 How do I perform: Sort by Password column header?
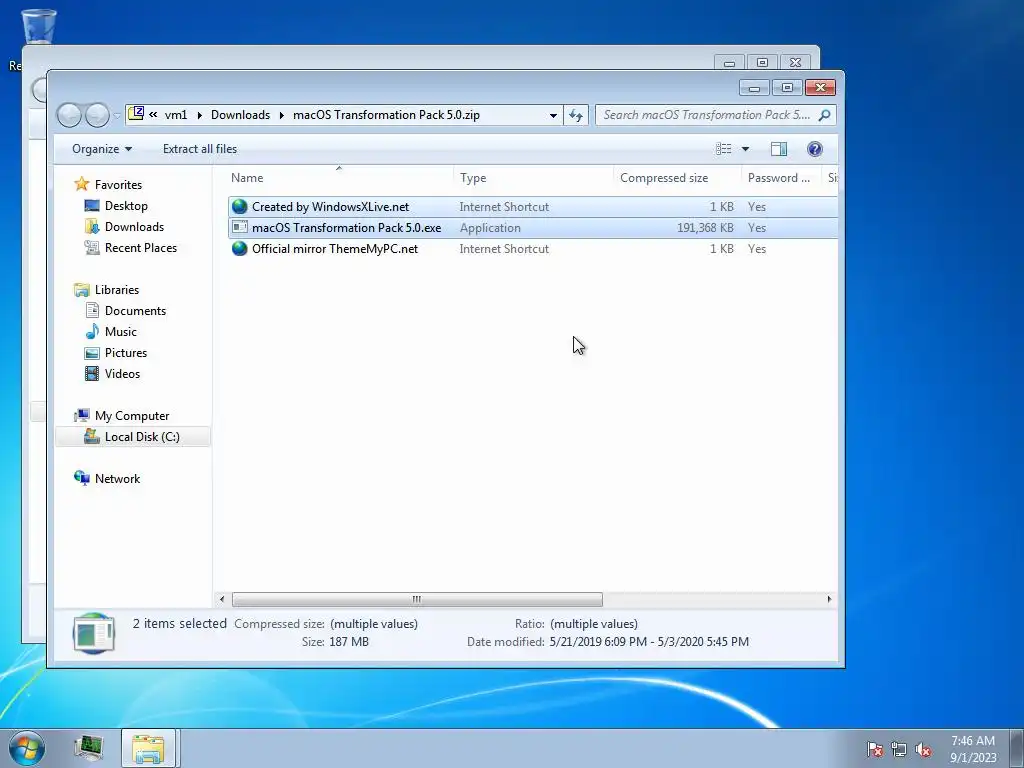coord(780,178)
